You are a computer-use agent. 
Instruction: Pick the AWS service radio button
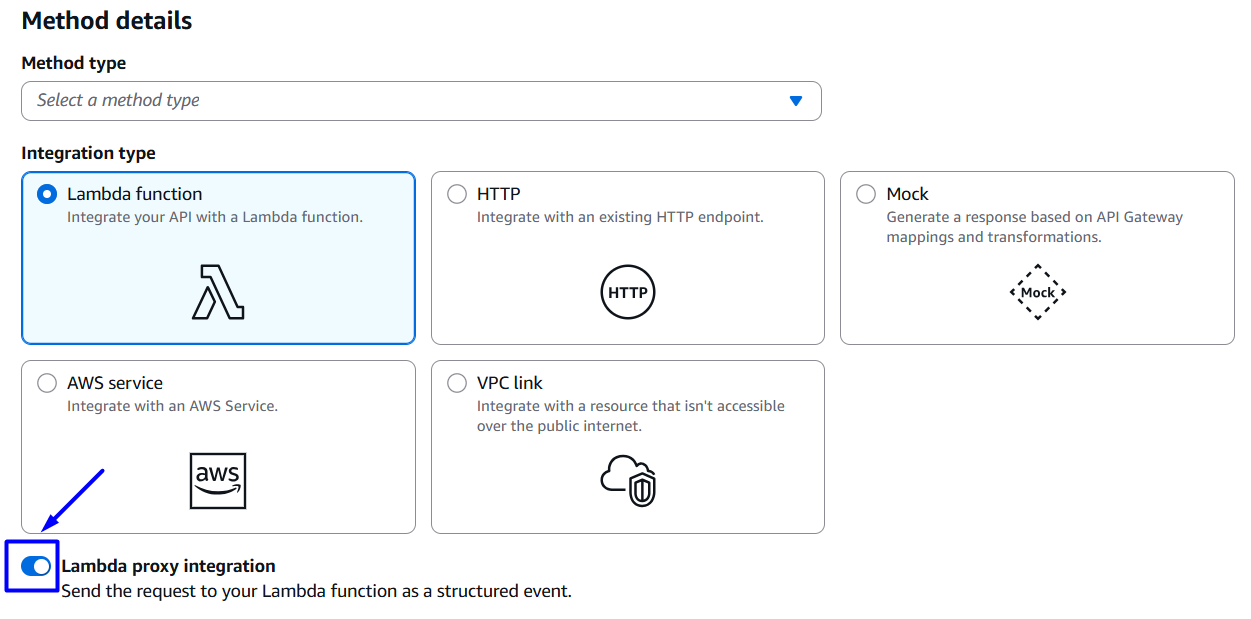47,383
